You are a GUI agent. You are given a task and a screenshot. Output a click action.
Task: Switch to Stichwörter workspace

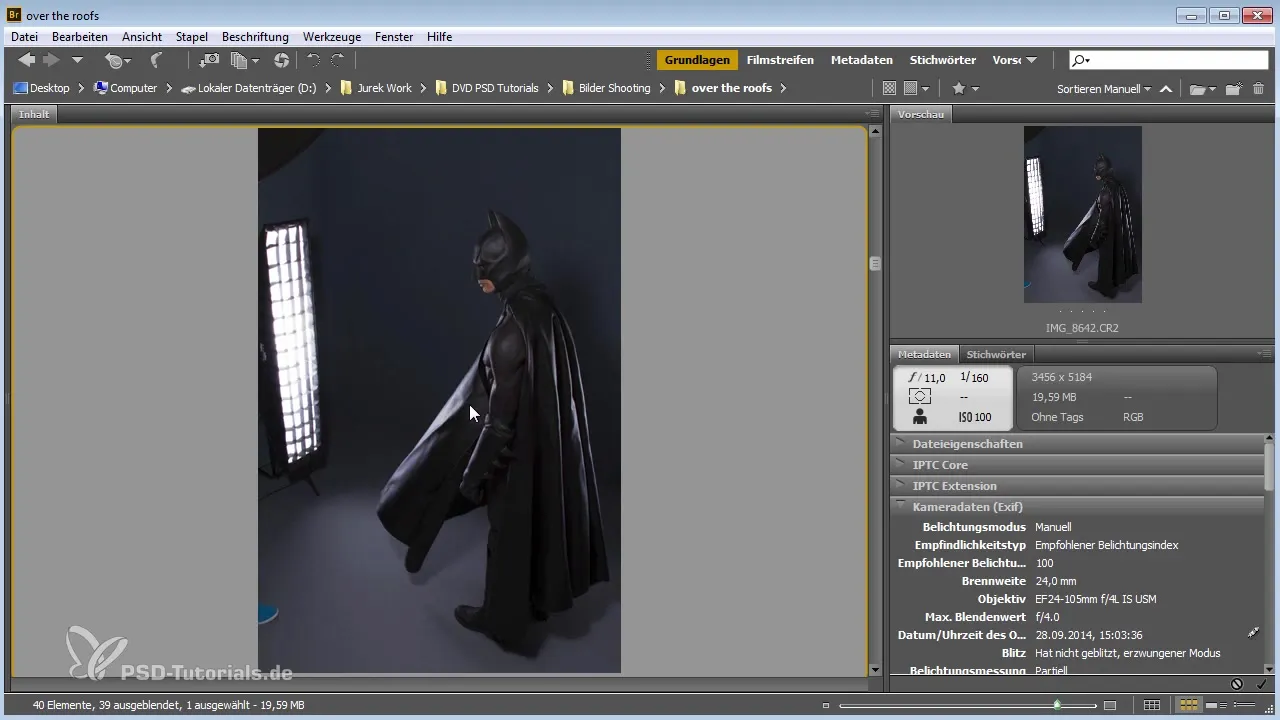tap(943, 60)
